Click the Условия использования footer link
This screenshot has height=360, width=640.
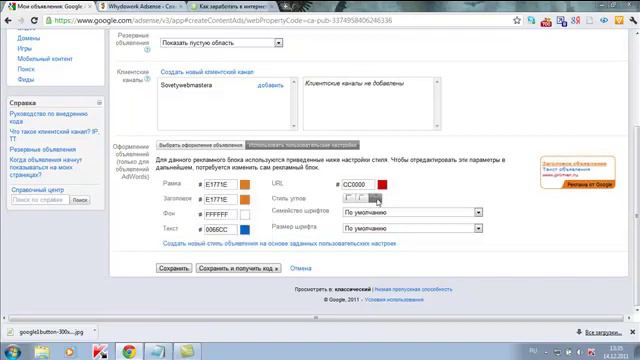pos(394,300)
